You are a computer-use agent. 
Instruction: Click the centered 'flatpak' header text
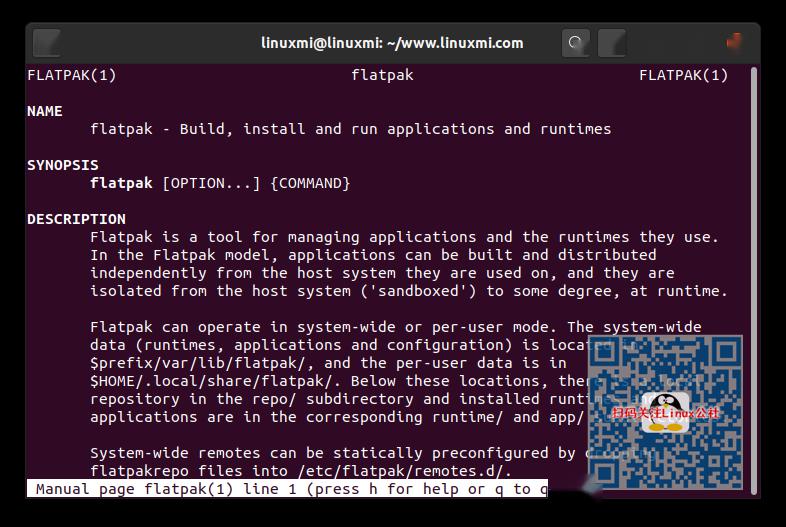[382, 76]
